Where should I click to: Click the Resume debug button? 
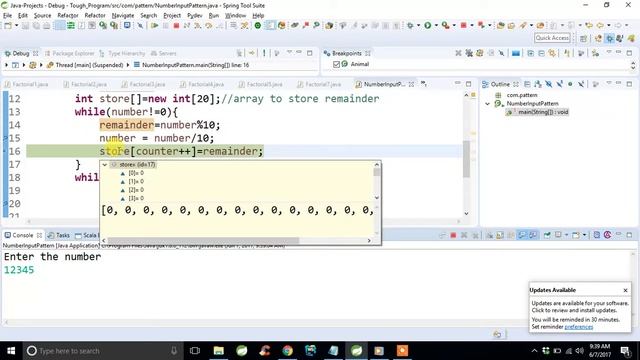click(x=155, y=26)
